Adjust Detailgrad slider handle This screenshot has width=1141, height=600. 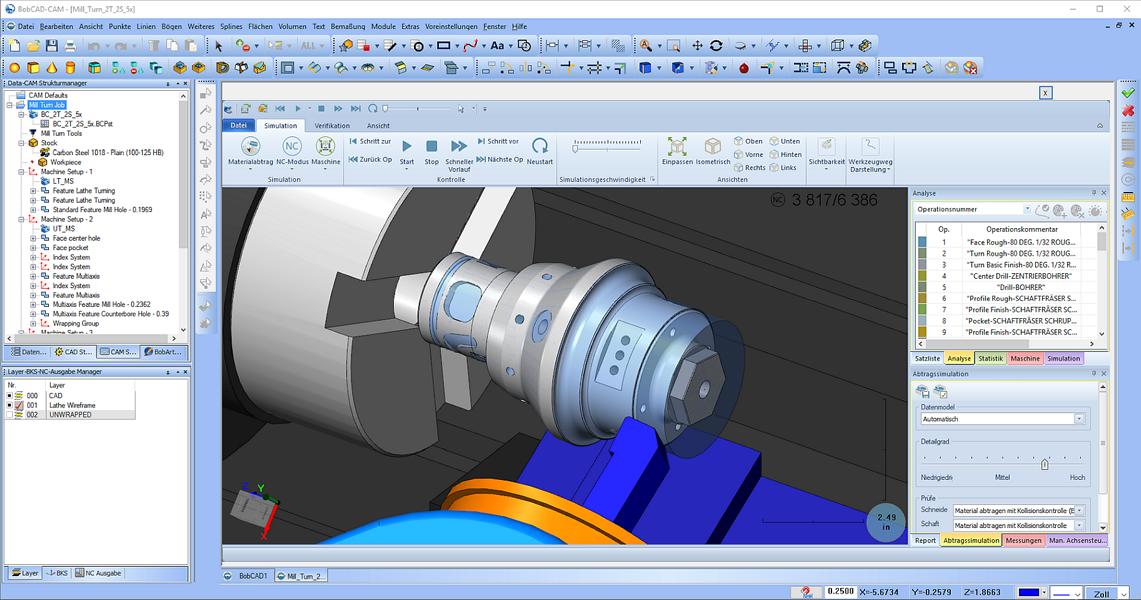point(1044,464)
